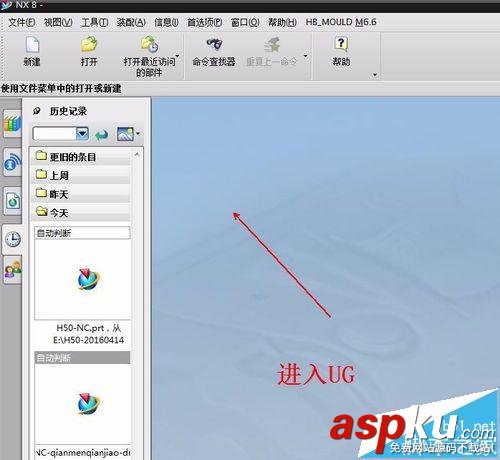Viewport: 500px width, 460px height.
Task: Open the Internet Explorer sidebar tab
Action: pyautogui.click(x=12, y=162)
